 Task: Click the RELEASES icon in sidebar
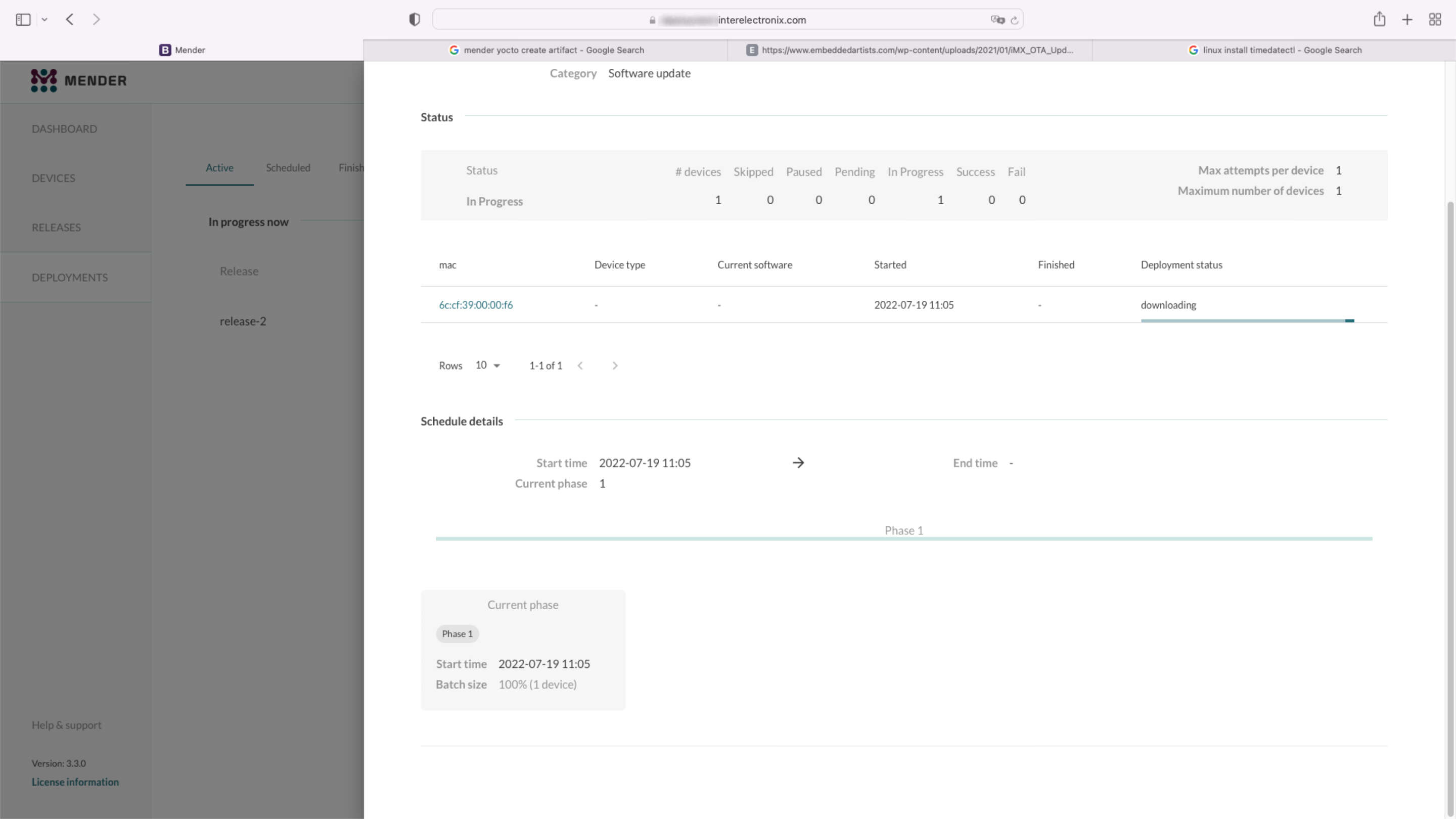tap(55, 227)
